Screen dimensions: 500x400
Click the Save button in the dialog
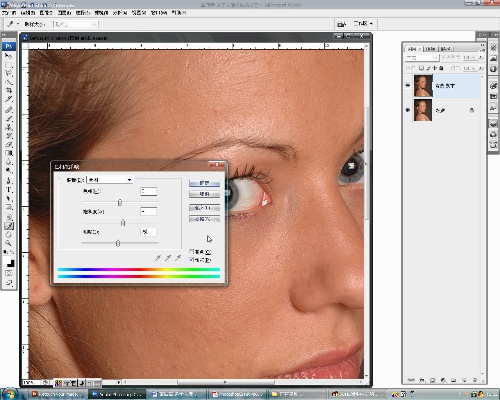(204, 219)
